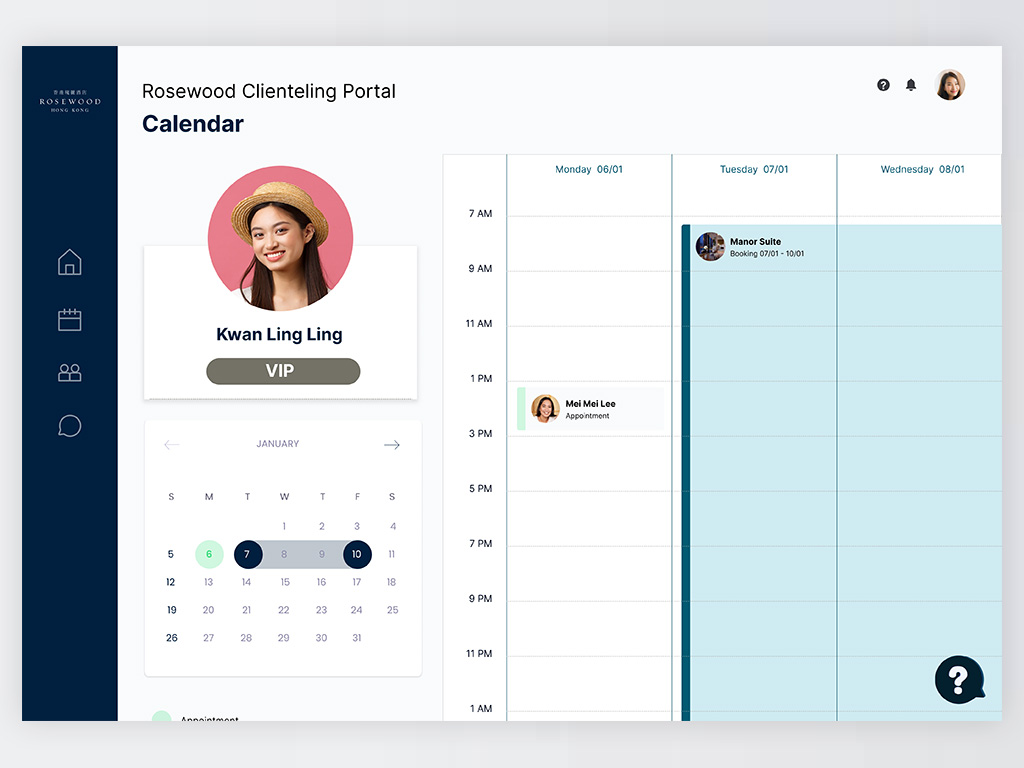This screenshot has height=768, width=1024.
Task: Click the 5 PM time label
Action: [481, 488]
